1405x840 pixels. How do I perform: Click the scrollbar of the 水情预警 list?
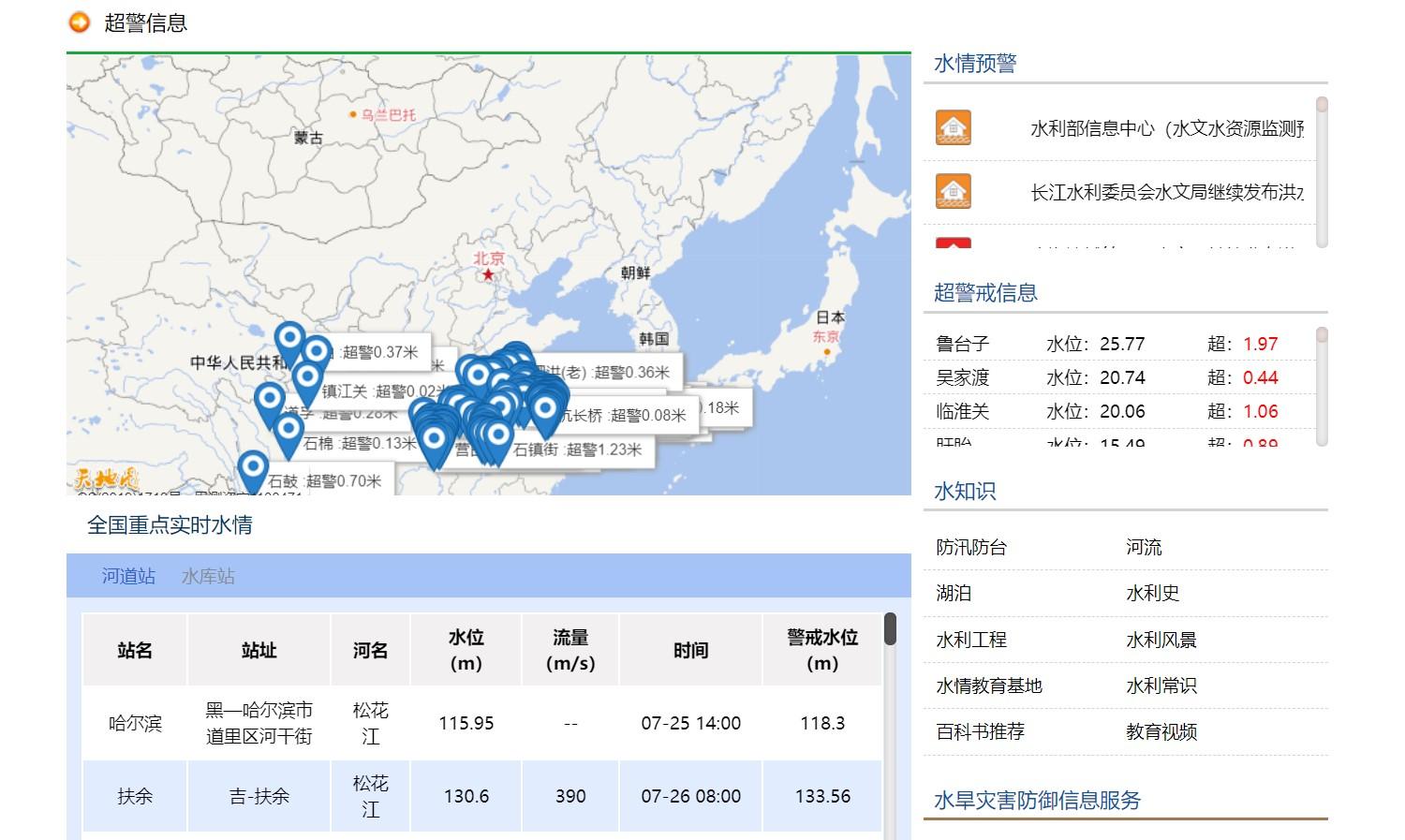tap(1322, 172)
